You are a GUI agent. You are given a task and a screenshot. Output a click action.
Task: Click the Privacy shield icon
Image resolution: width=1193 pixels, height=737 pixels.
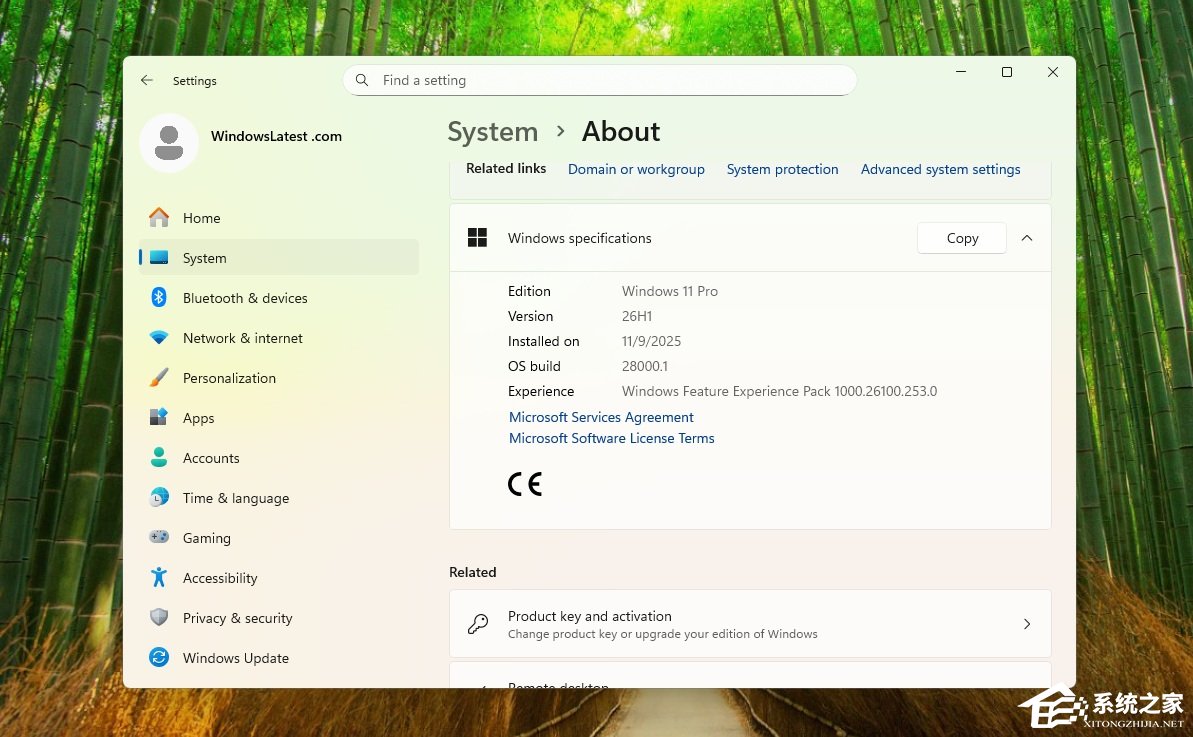pos(159,617)
